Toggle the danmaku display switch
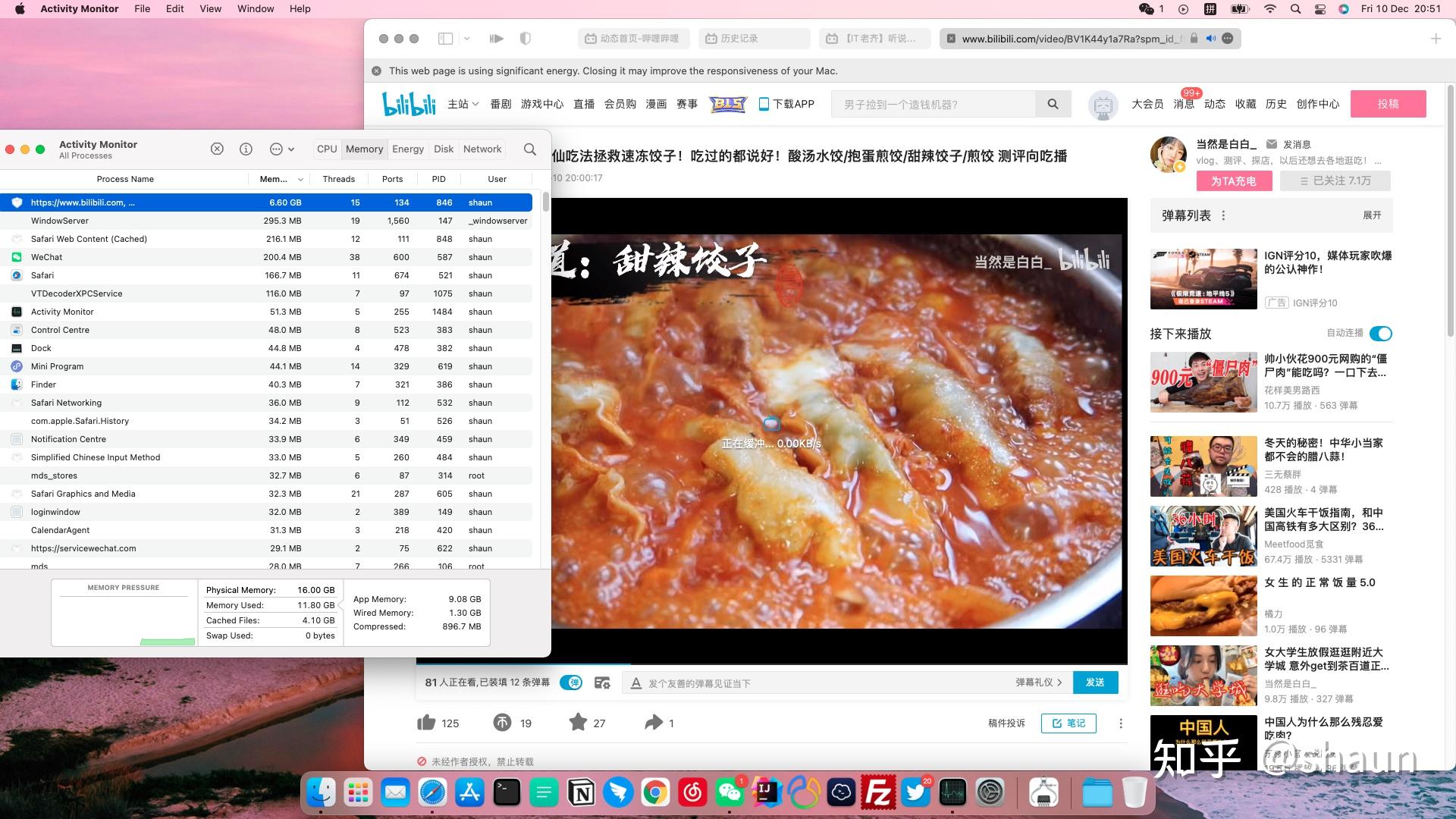The width and height of the screenshot is (1456, 819). tap(571, 682)
